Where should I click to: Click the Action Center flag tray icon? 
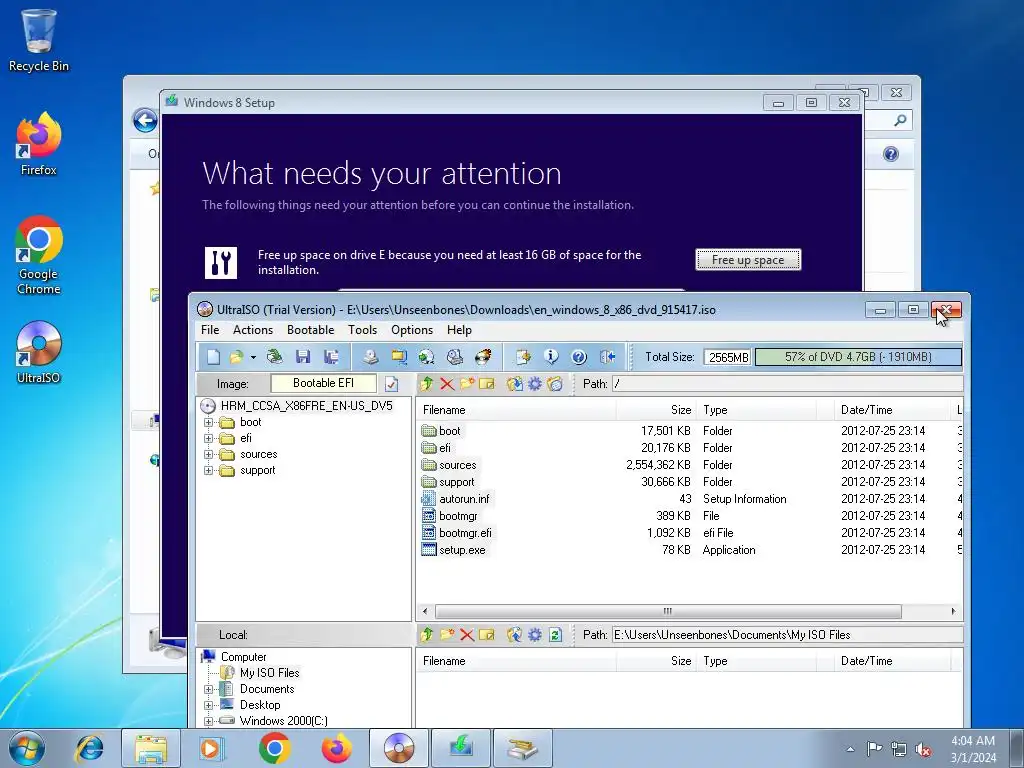pos(874,749)
